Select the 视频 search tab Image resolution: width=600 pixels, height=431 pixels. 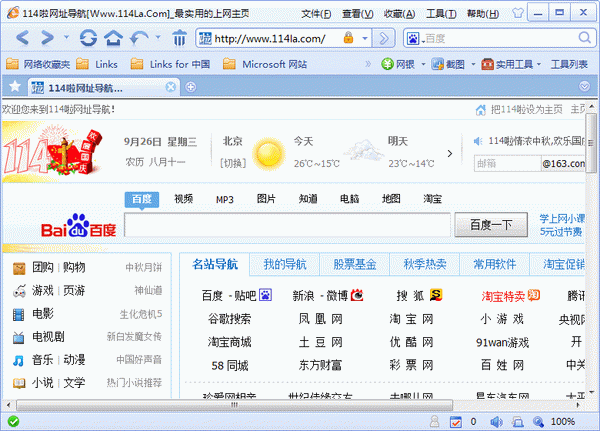[x=184, y=199]
